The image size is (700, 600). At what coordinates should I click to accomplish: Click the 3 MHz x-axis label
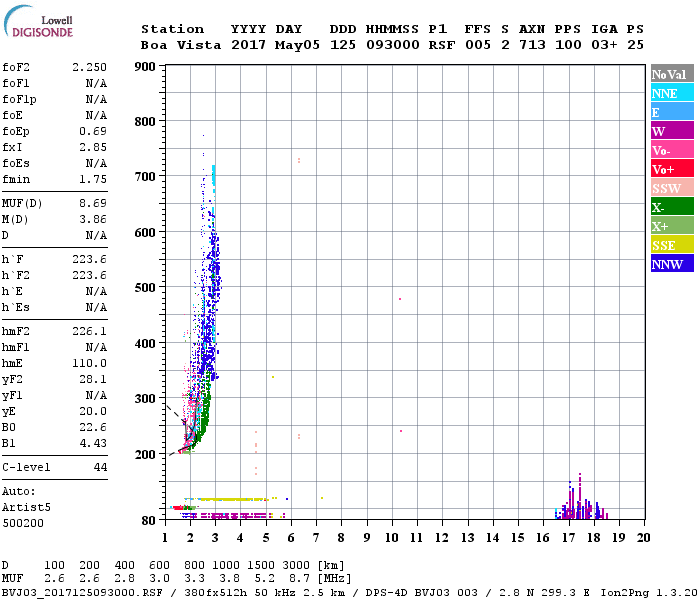click(x=215, y=538)
